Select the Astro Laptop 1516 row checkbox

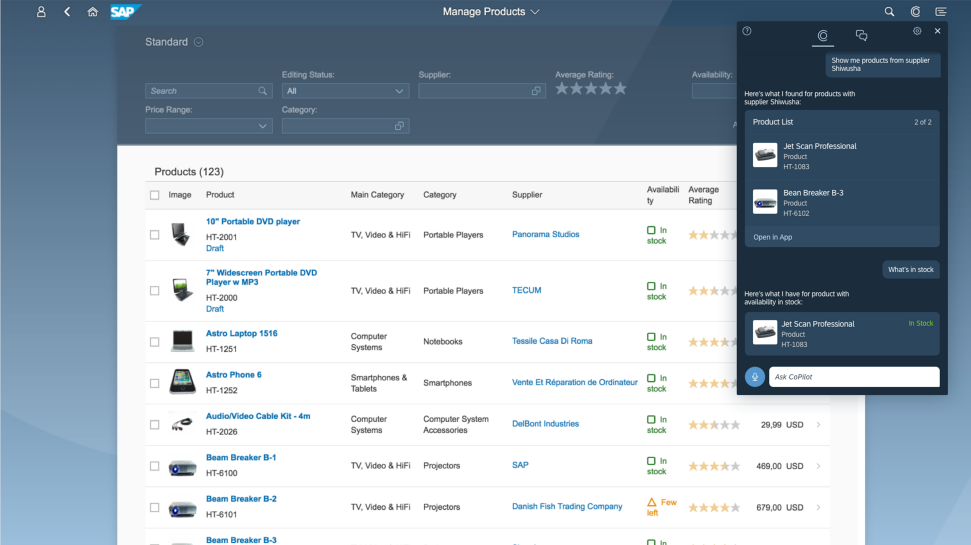click(154, 342)
